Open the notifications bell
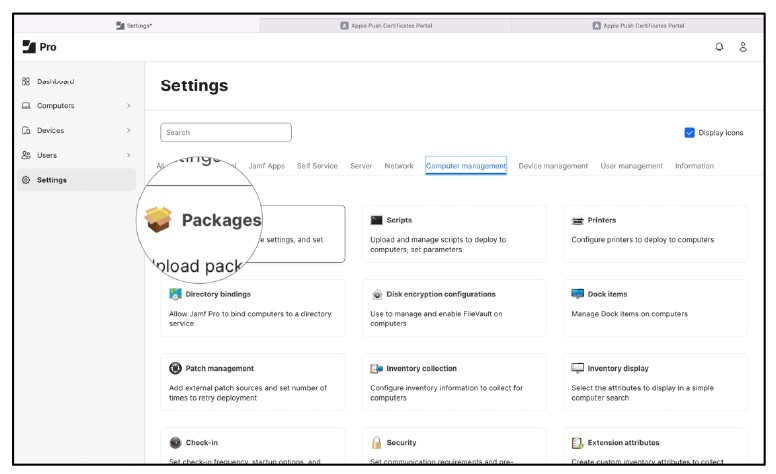Viewport: 776px width, 474px height. [719, 47]
